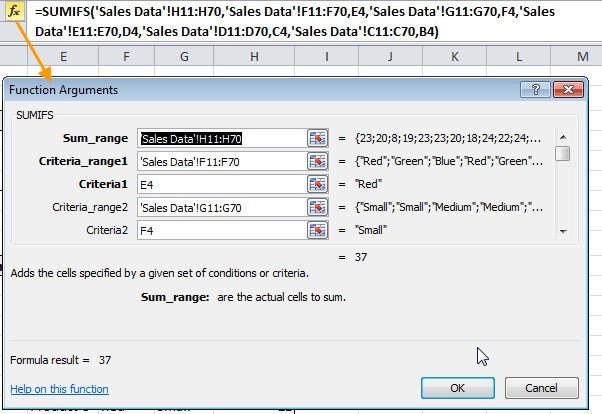Collapse dialog using Sum_range range selector icon
Viewport: 602px width, 414px height.
(318, 138)
